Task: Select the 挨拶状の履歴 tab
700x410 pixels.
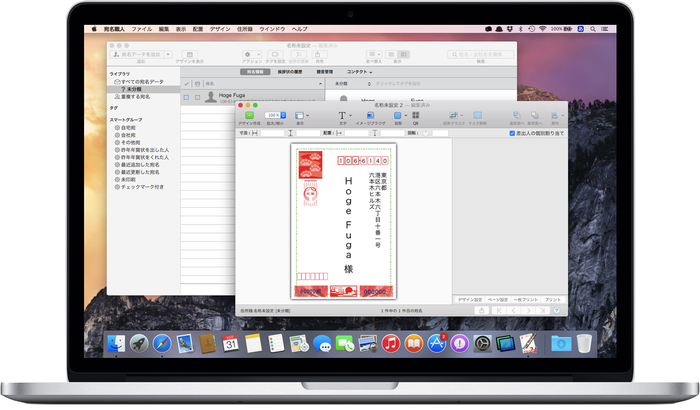Action: 290,72
